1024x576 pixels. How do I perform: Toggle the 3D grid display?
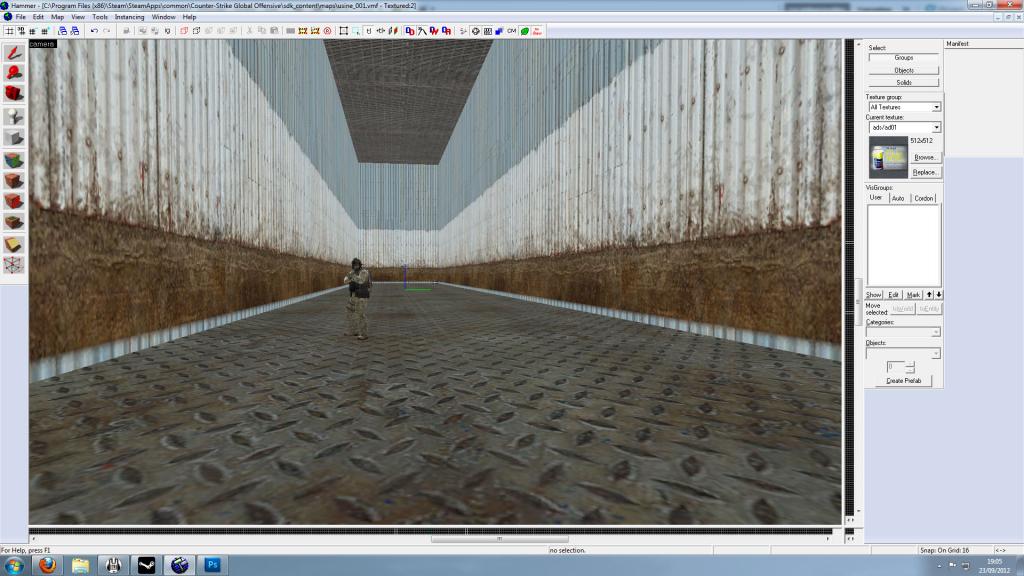click(x=21, y=31)
